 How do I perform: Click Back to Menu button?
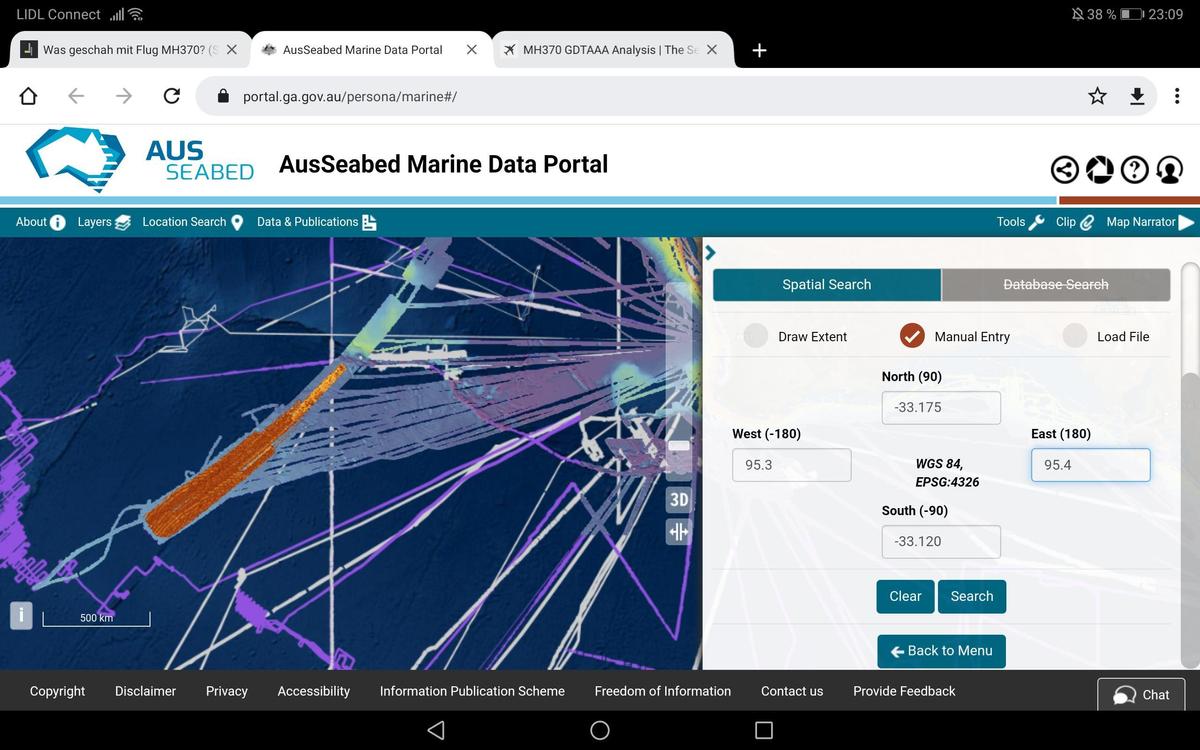point(941,651)
